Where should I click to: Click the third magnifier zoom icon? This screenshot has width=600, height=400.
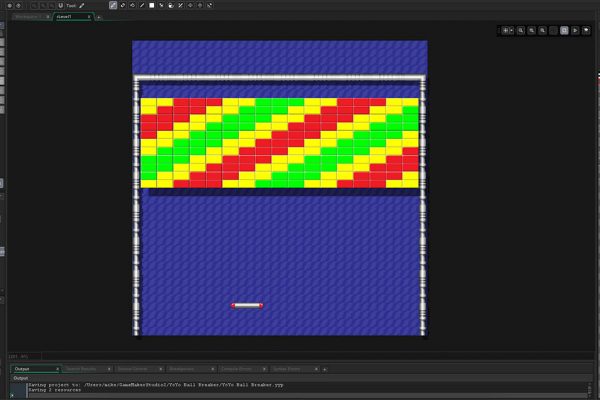tap(542, 31)
